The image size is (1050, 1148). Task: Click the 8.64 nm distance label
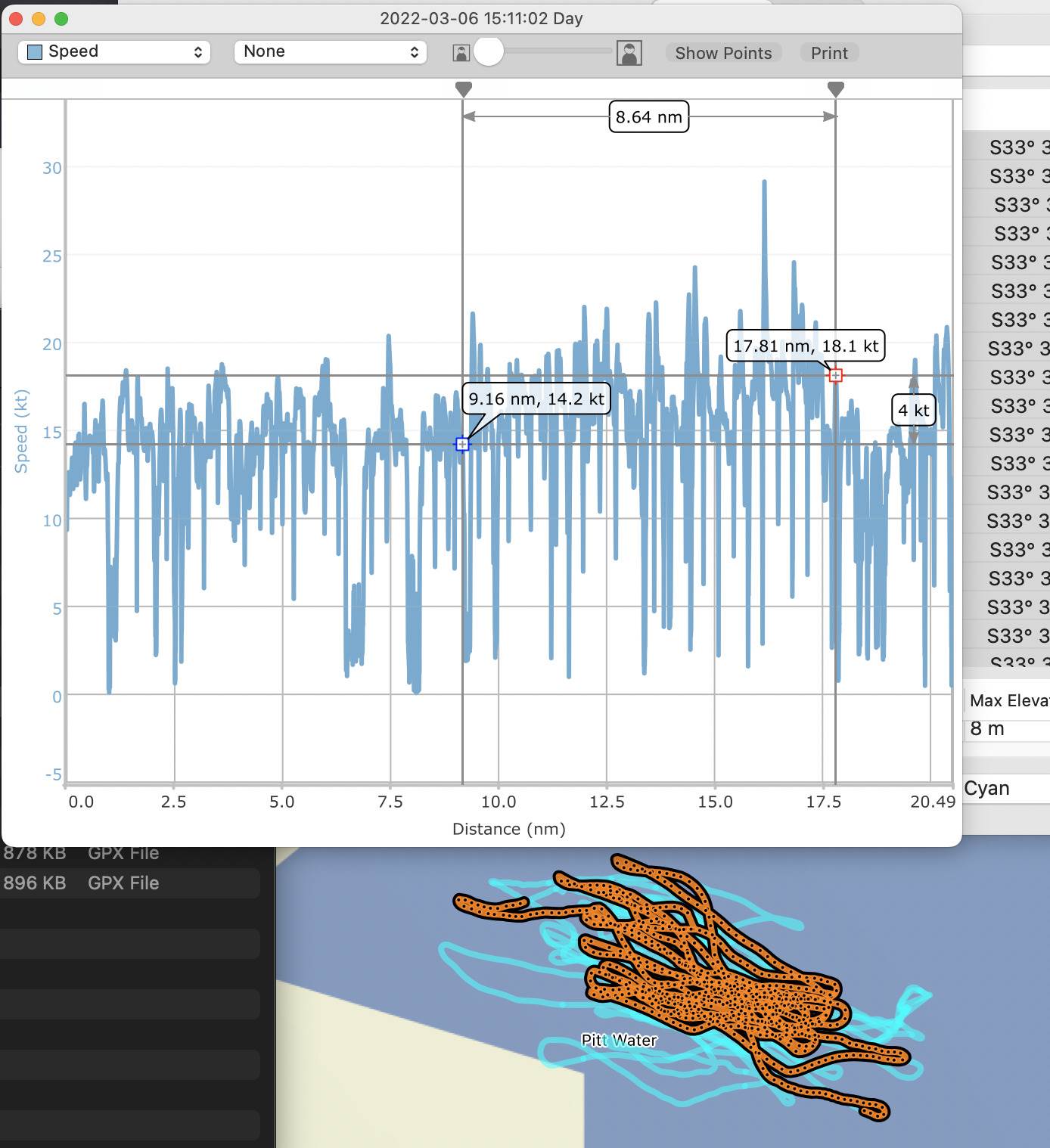click(648, 117)
